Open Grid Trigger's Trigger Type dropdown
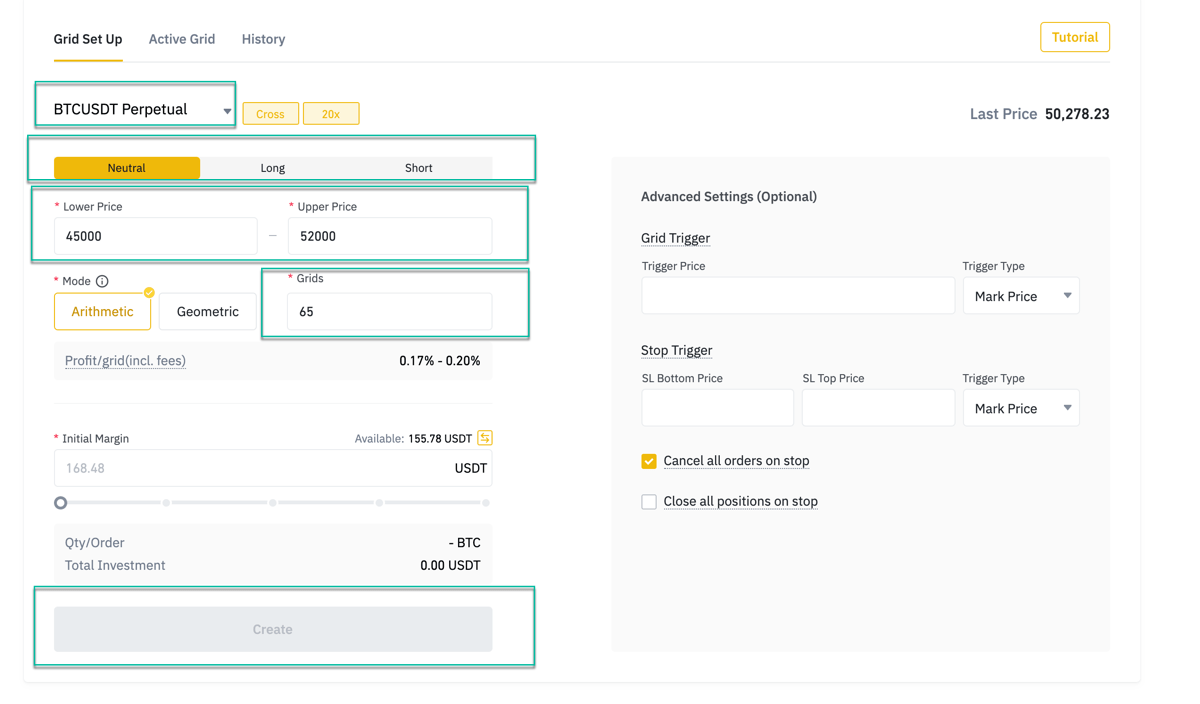This screenshot has width=1200, height=704. 1020,296
